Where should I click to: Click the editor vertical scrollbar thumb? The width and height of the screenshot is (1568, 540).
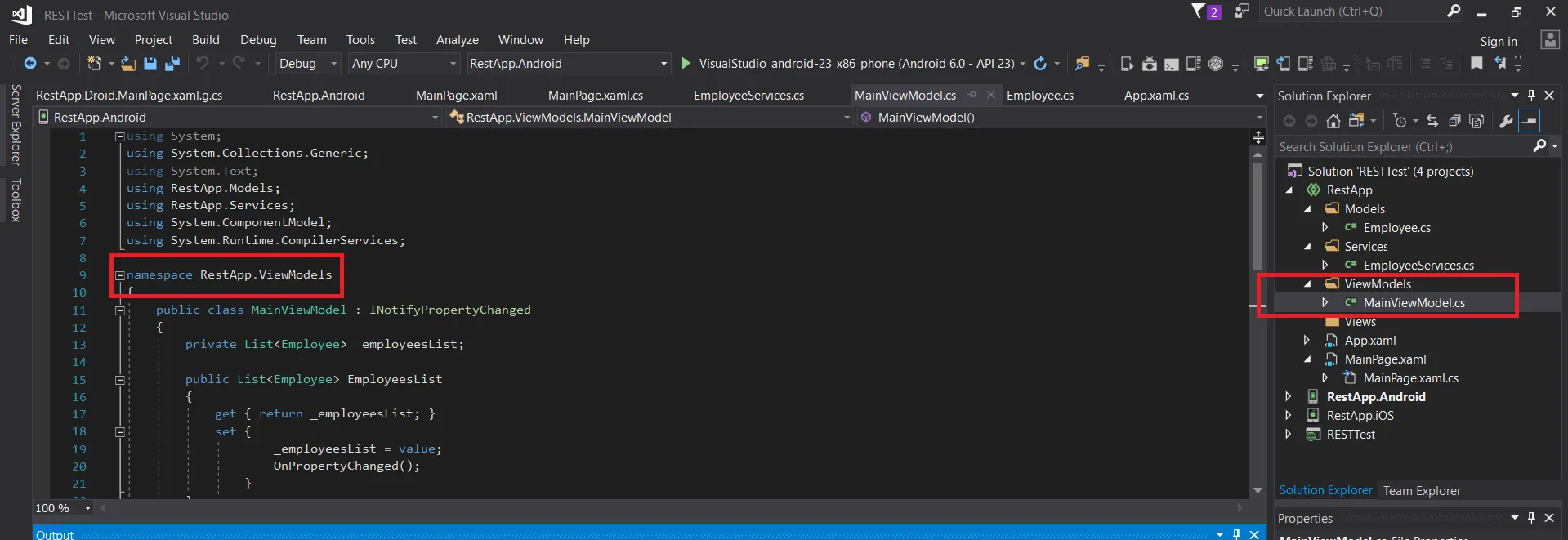click(1258, 216)
